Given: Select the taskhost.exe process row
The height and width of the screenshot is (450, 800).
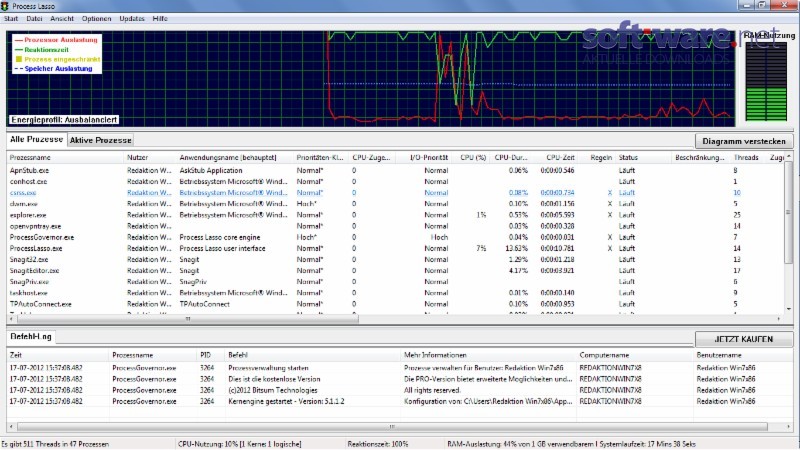Looking at the screenshot, I should click(395, 293).
